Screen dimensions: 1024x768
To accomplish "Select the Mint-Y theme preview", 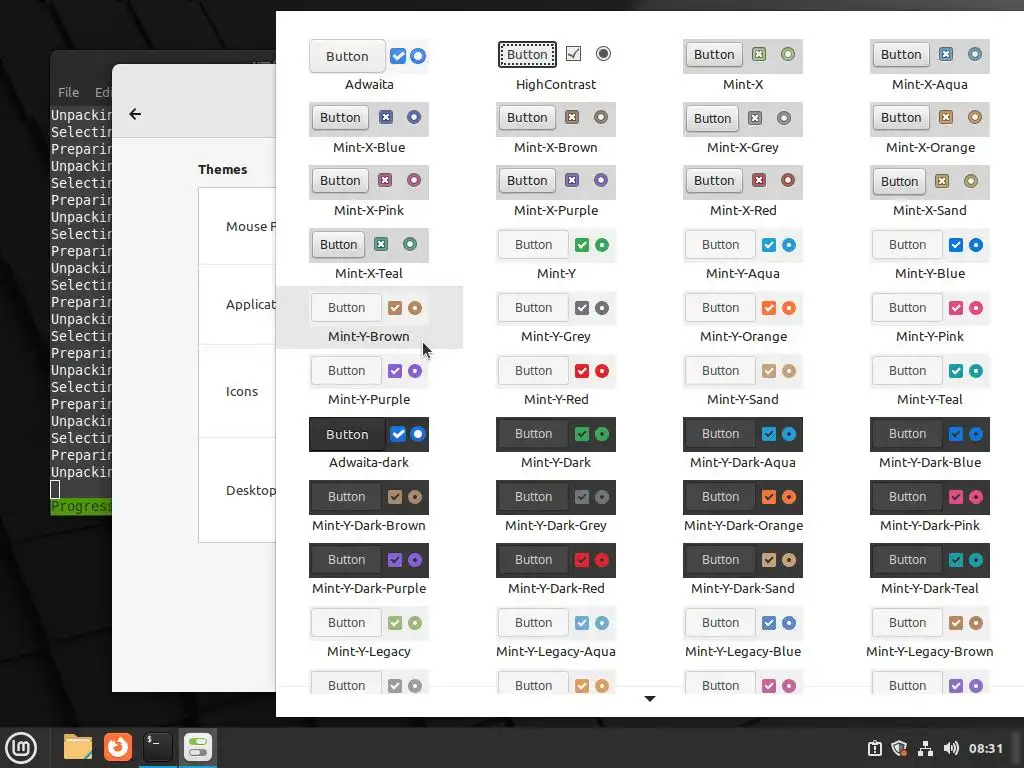I will click(x=556, y=255).
